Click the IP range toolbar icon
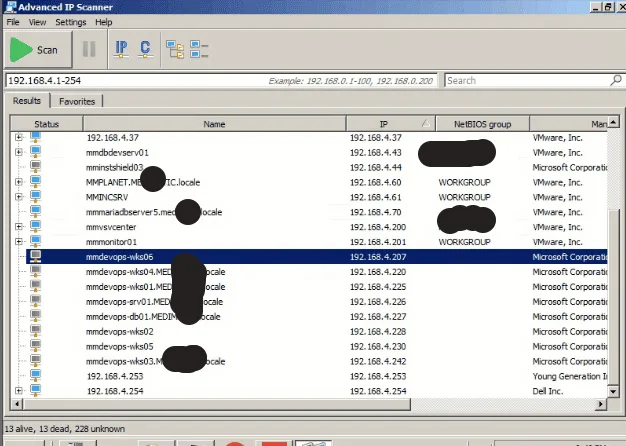Viewport: 626px width, 446px height. click(x=121, y=50)
